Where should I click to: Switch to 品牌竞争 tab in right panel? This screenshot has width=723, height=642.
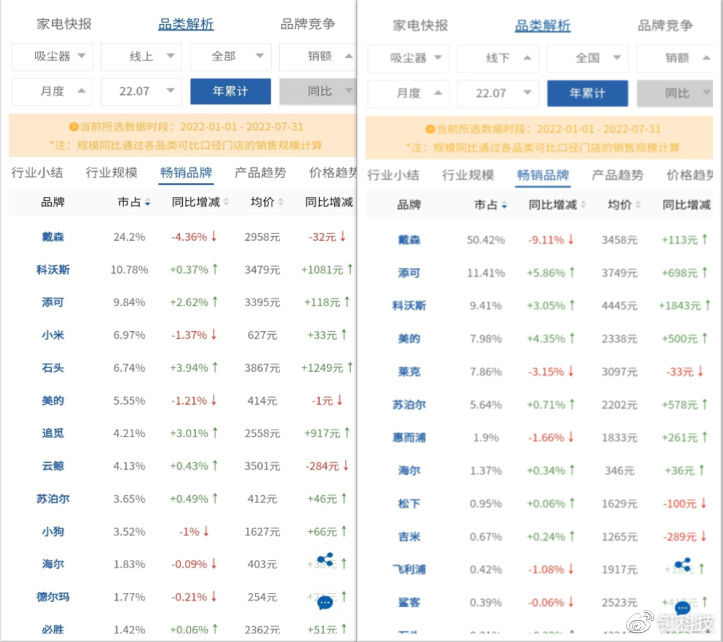(665, 25)
